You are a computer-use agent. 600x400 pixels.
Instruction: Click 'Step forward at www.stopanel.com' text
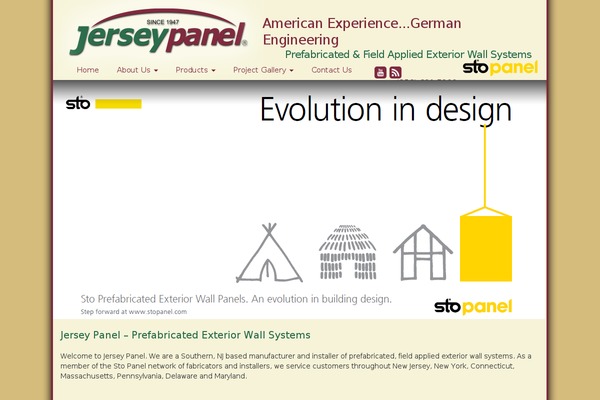(x=134, y=312)
